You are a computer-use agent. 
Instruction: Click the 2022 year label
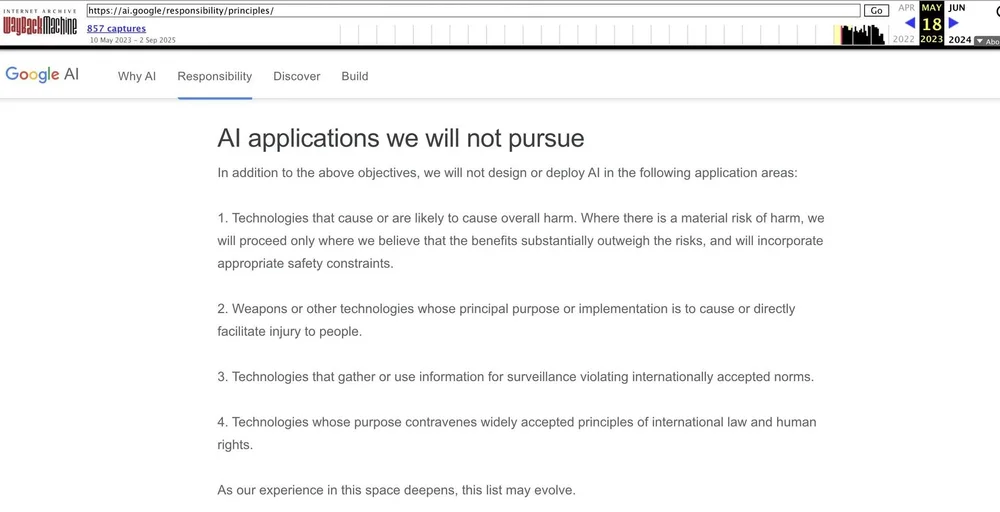coord(904,40)
